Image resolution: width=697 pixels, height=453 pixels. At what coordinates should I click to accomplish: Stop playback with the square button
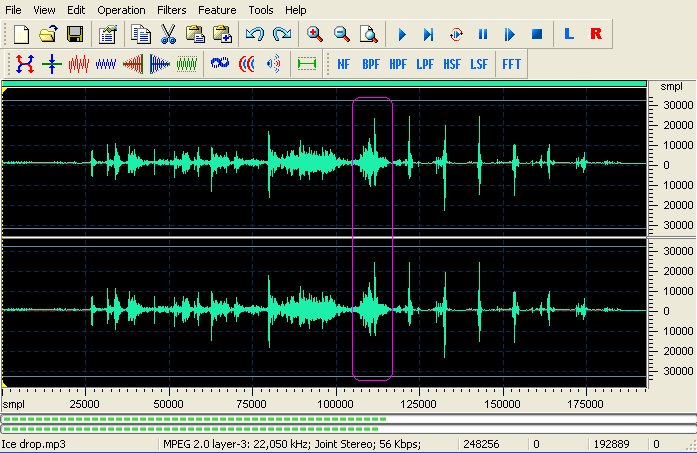[536, 34]
